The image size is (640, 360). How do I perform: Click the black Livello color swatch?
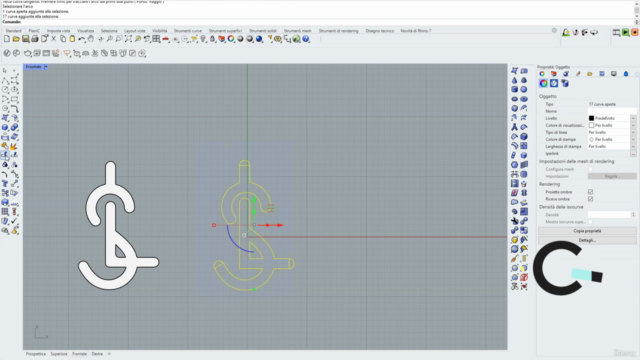[591, 118]
